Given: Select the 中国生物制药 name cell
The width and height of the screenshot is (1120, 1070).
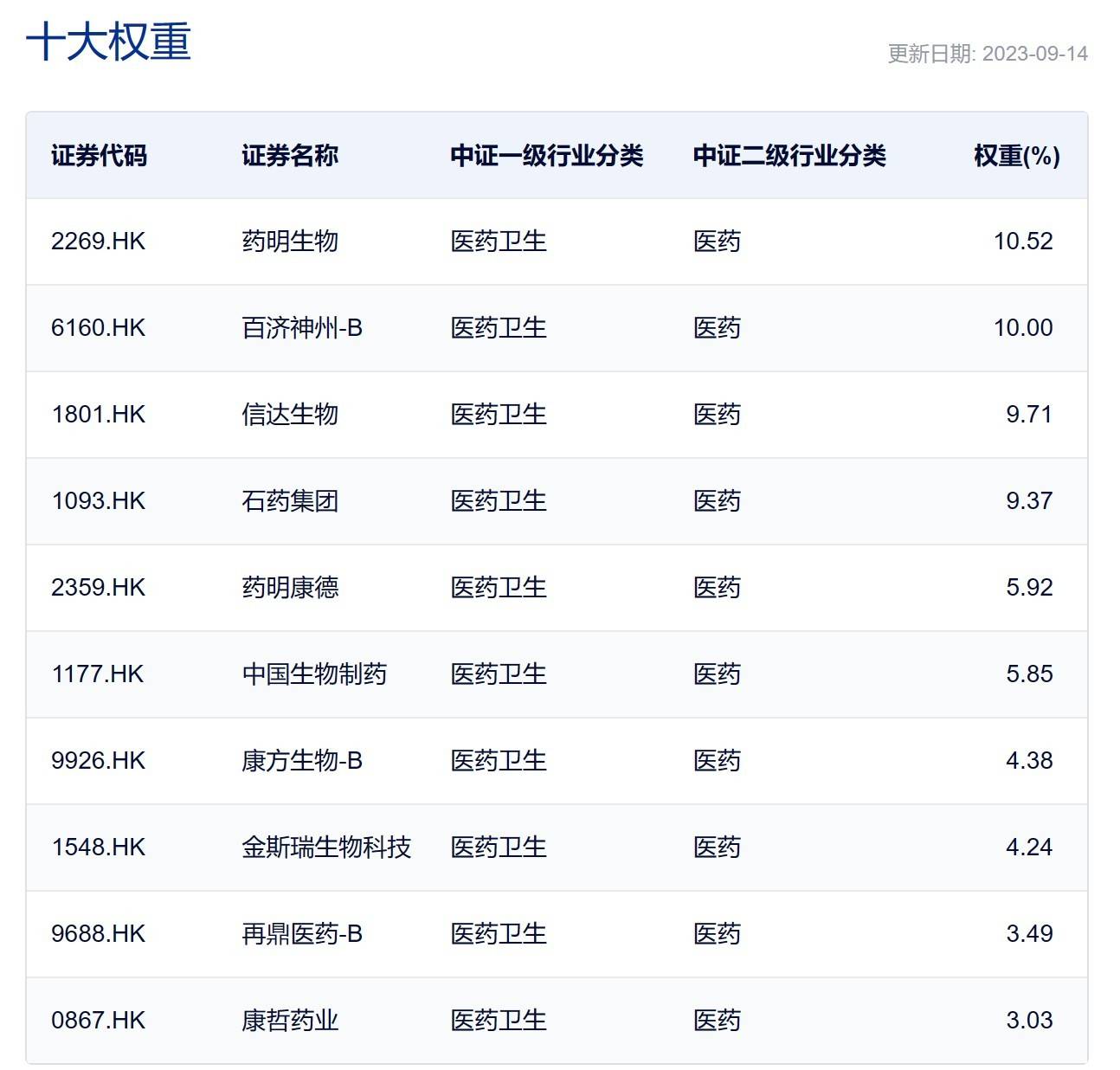Looking at the screenshot, I should click(313, 674).
